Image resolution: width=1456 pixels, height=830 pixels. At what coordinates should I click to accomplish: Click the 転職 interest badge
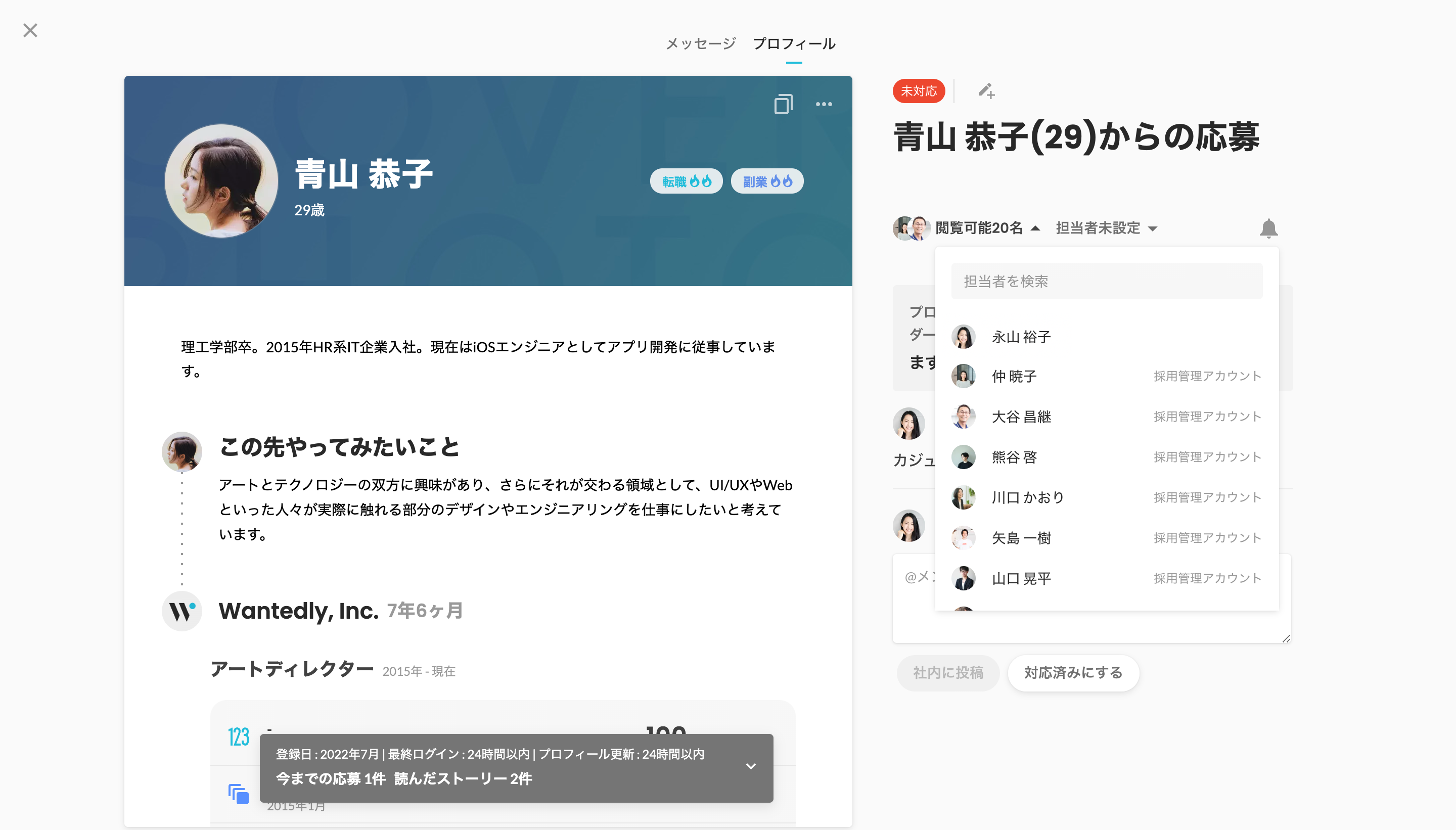687,181
